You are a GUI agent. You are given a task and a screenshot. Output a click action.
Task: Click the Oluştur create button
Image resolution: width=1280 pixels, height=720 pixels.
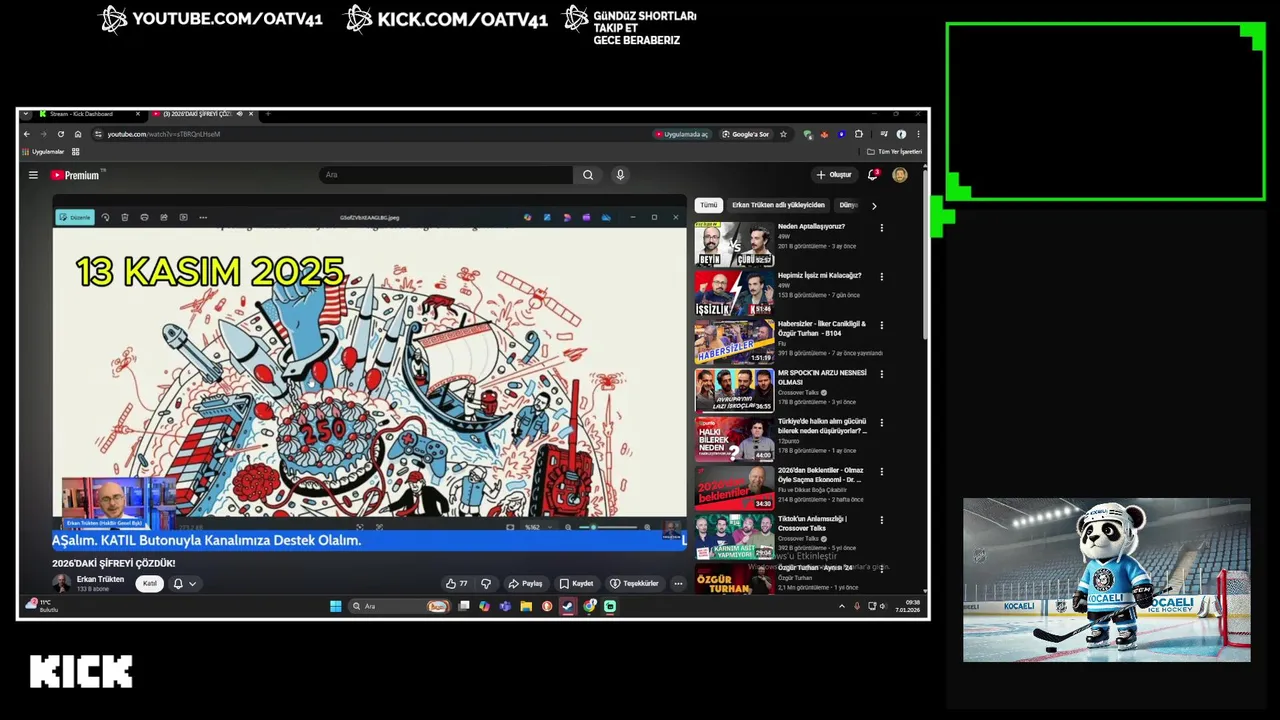[834, 175]
